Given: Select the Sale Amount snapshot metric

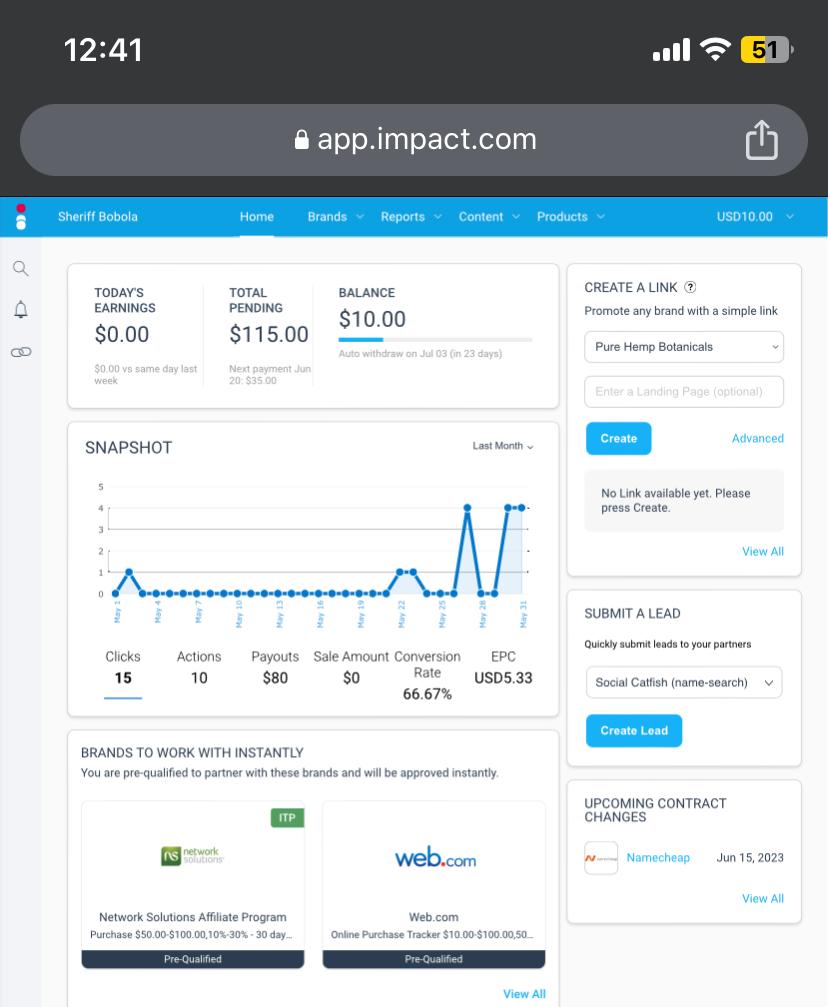Looking at the screenshot, I should [351, 667].
